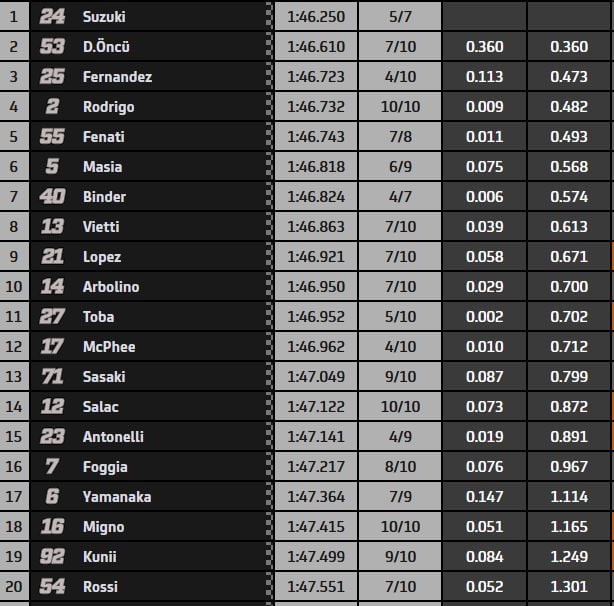
Task: Select the number 40 badge for Binder
Action: [52, 197]
